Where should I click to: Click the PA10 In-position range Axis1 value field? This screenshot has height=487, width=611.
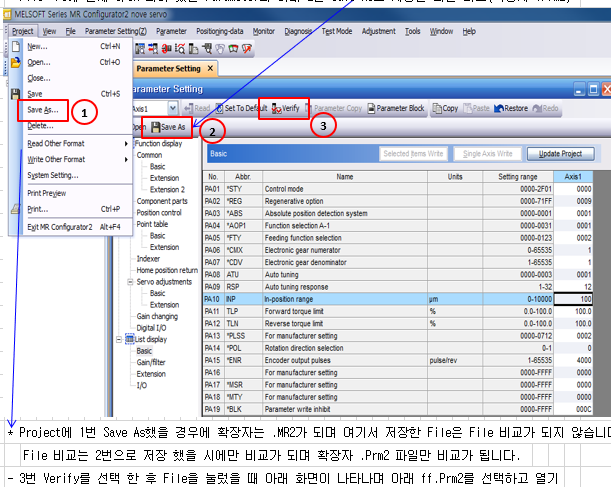(573, 299)
